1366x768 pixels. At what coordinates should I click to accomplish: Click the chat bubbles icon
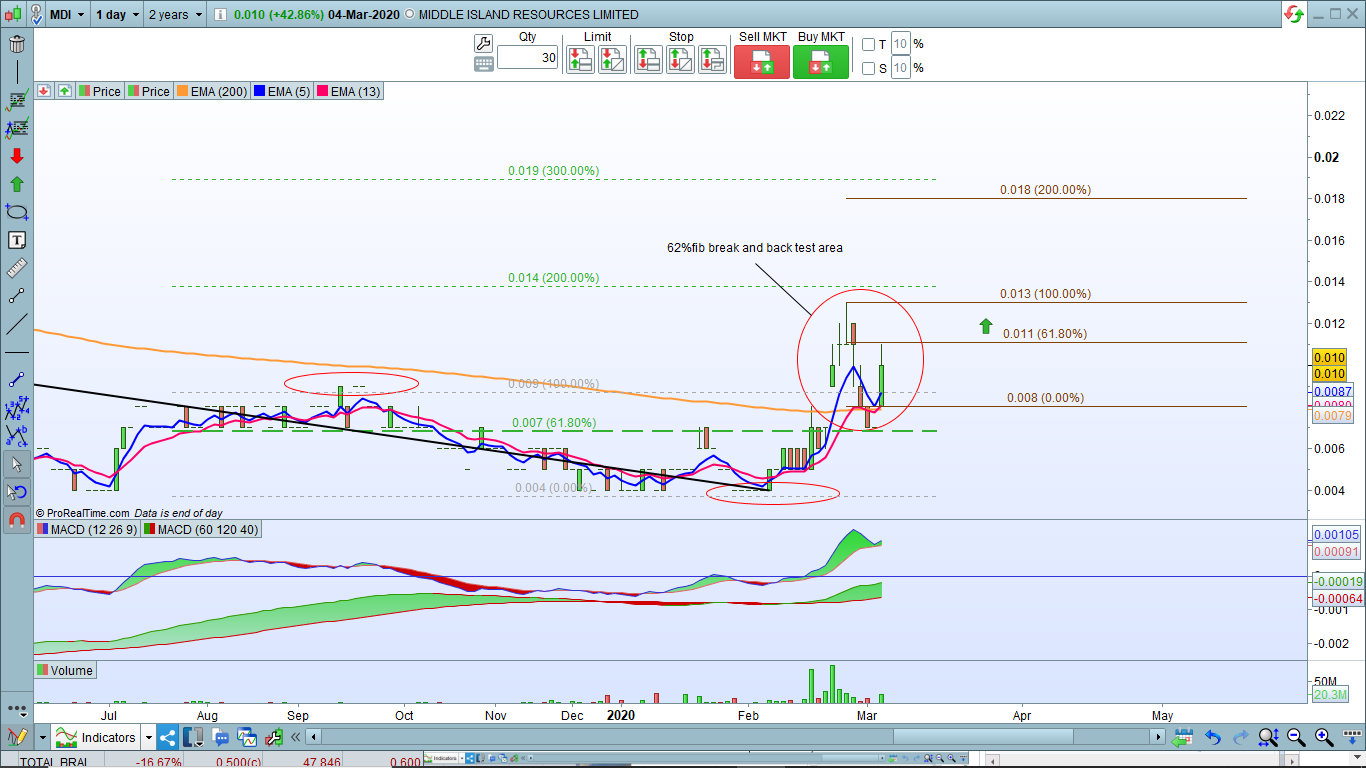(x=220, y=737)
